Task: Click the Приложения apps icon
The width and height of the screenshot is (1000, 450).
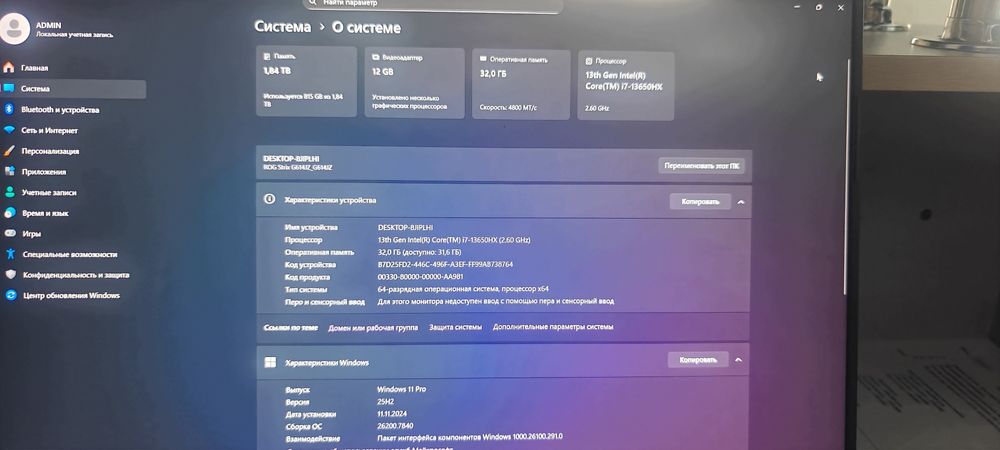Action: point(10,171)
